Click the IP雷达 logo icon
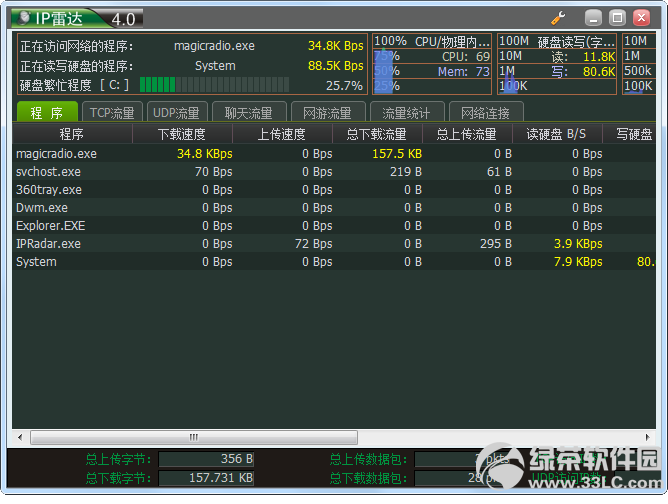 tap(25, 18)
